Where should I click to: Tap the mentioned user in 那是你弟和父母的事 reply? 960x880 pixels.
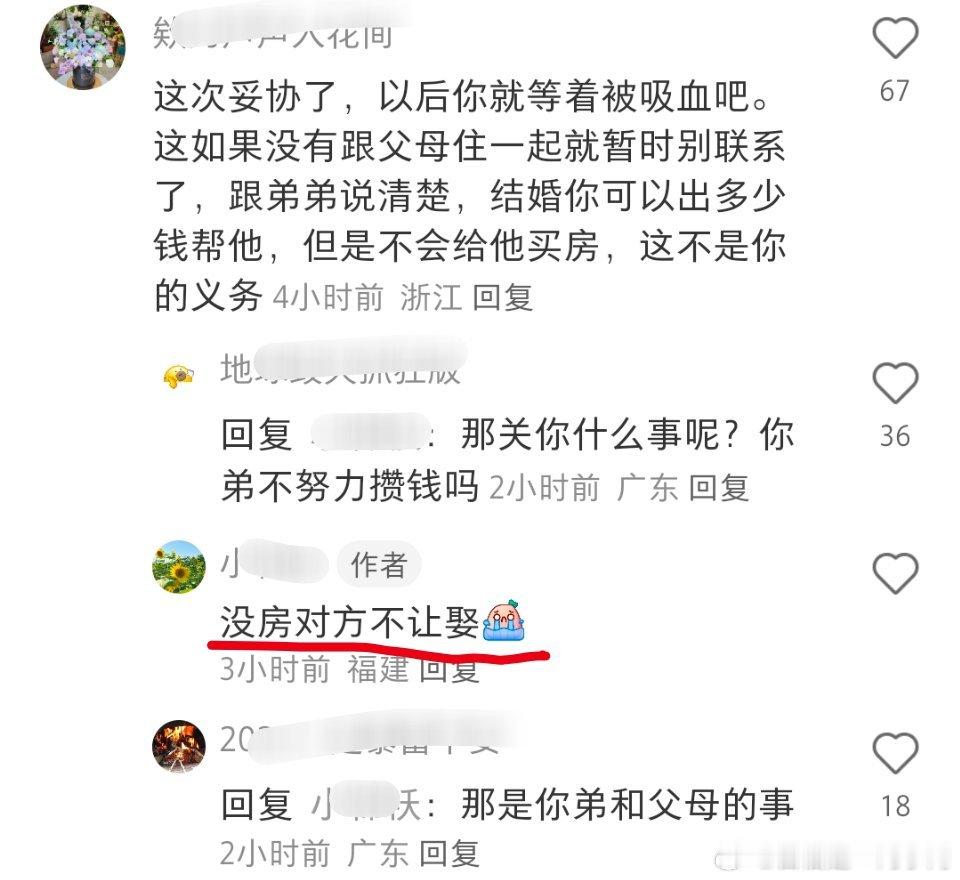tap(366, 804)
